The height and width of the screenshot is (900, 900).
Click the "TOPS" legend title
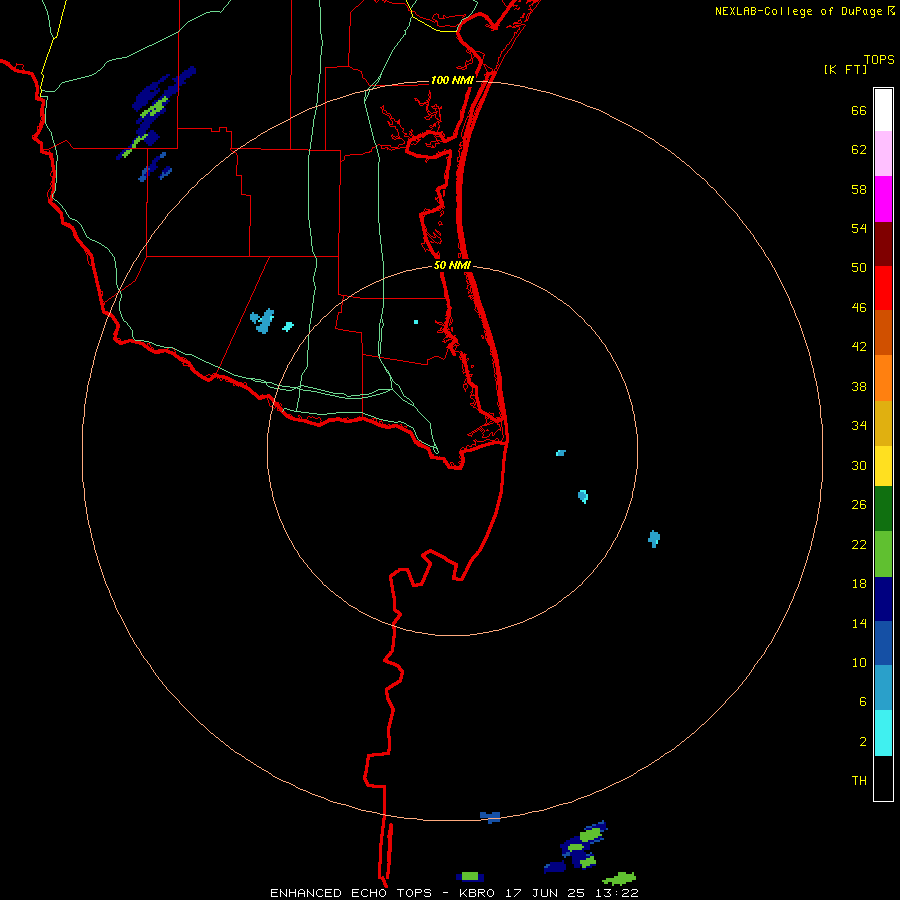[x=879, y=60]
